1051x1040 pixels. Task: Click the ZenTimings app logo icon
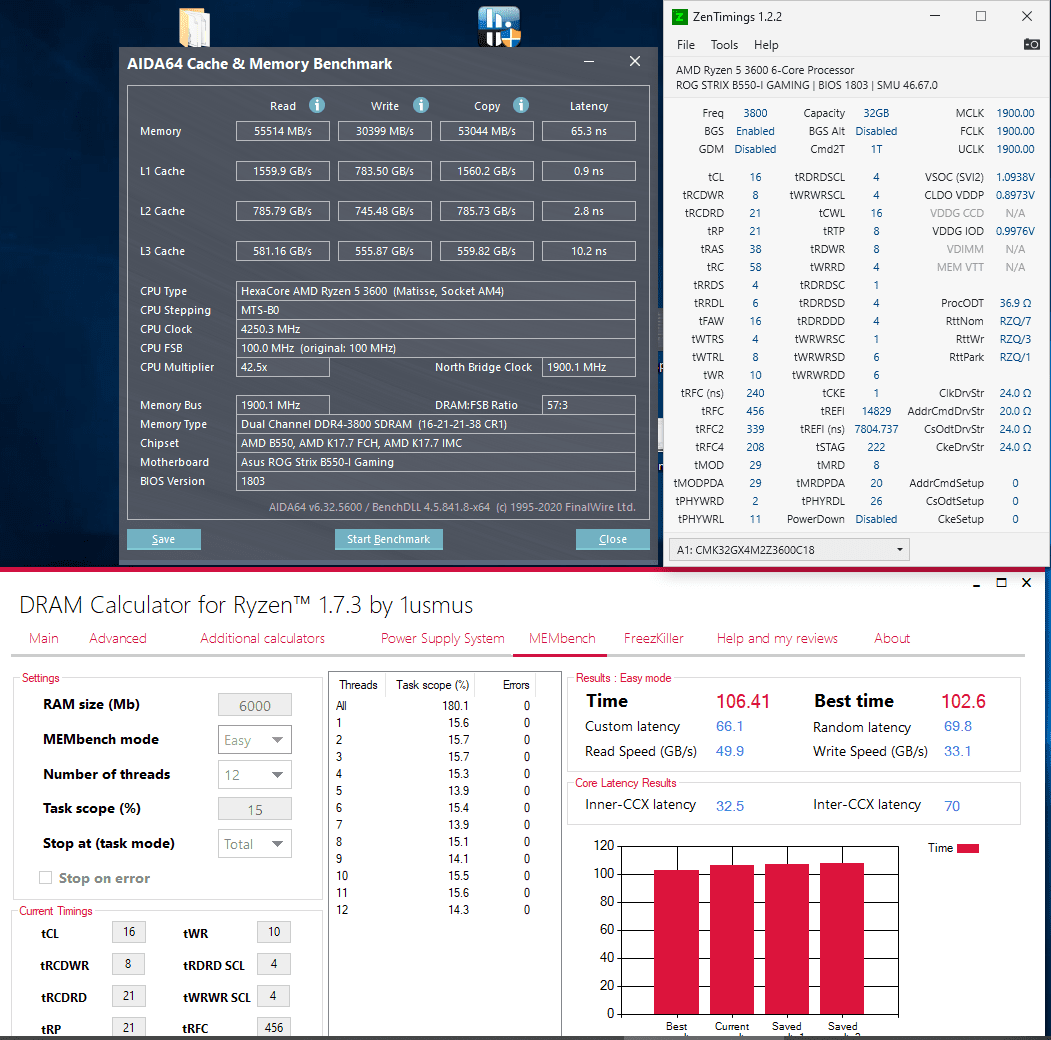[x=680, y=17]
